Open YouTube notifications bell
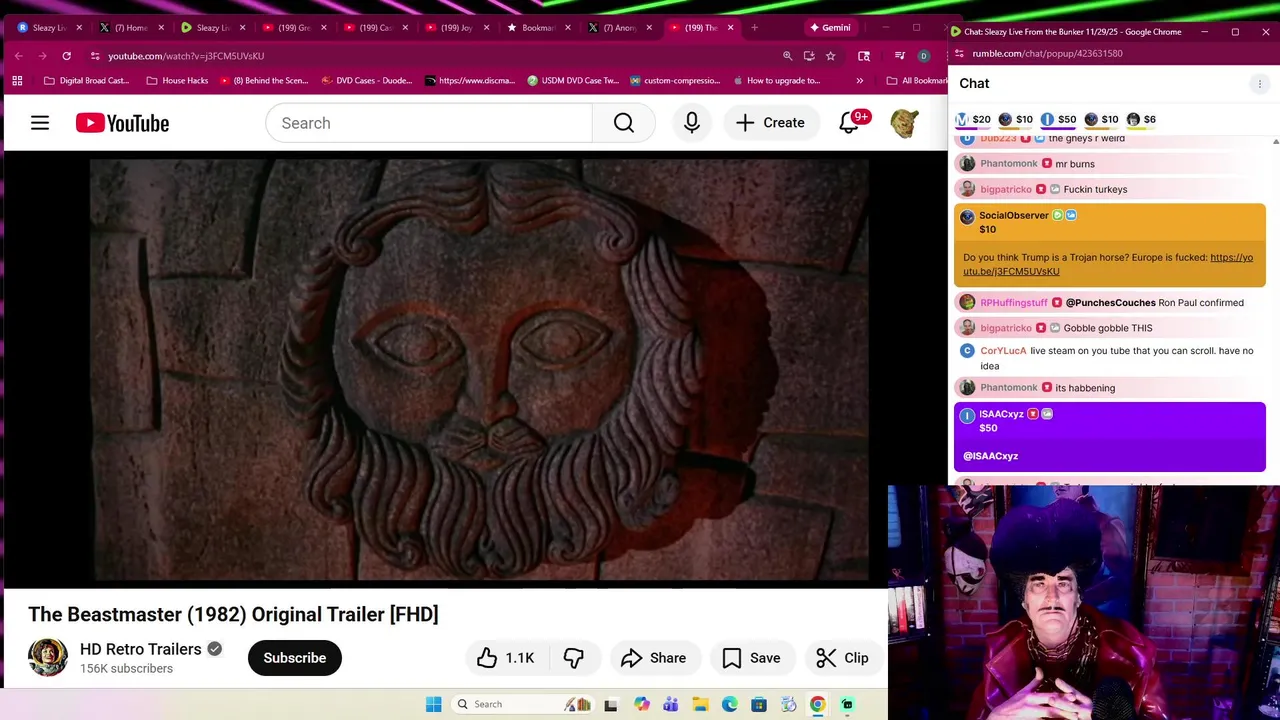The height and width of the screenshot is (720, 1280). 849,123
